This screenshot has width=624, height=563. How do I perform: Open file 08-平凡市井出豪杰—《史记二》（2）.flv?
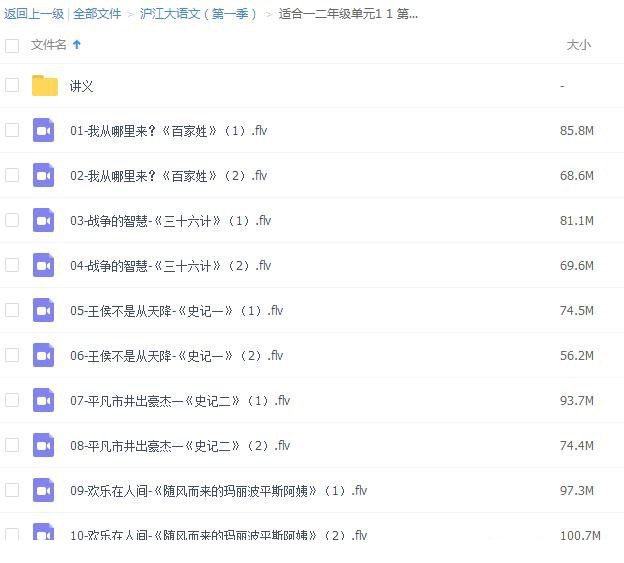[x=180, y=445]
